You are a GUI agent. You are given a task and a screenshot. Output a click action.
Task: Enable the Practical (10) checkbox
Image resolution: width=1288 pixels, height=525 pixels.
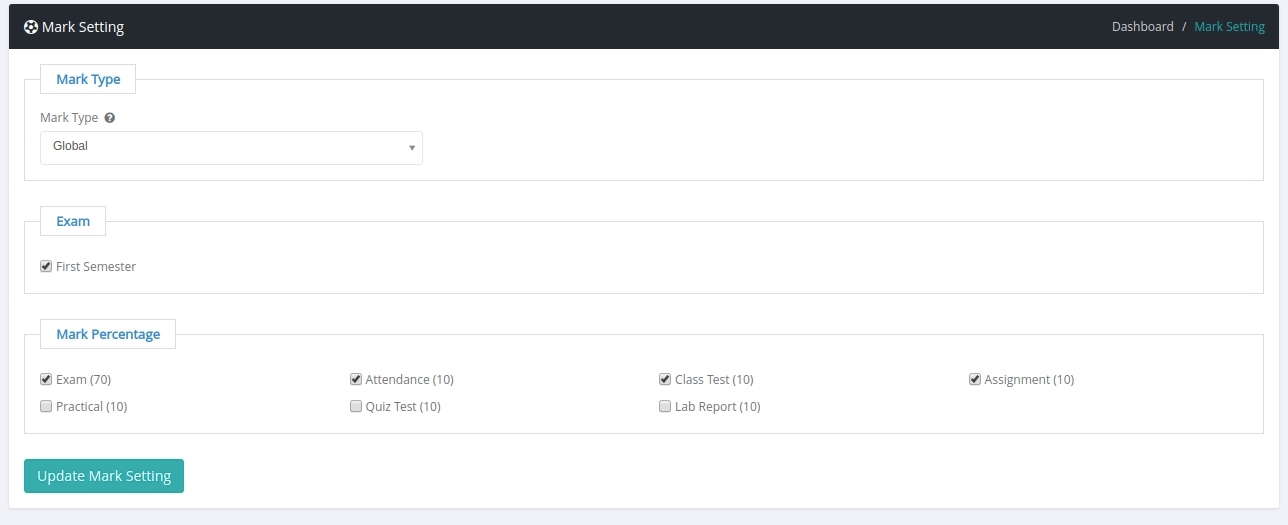tap(46, 406)
